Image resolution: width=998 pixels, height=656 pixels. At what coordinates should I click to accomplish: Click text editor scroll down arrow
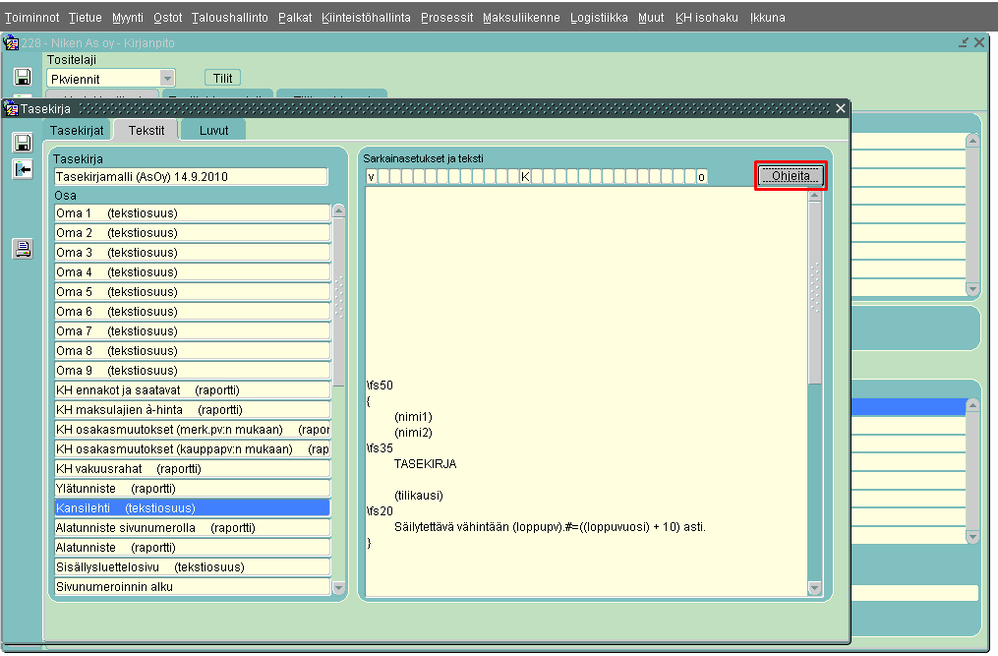815,588
